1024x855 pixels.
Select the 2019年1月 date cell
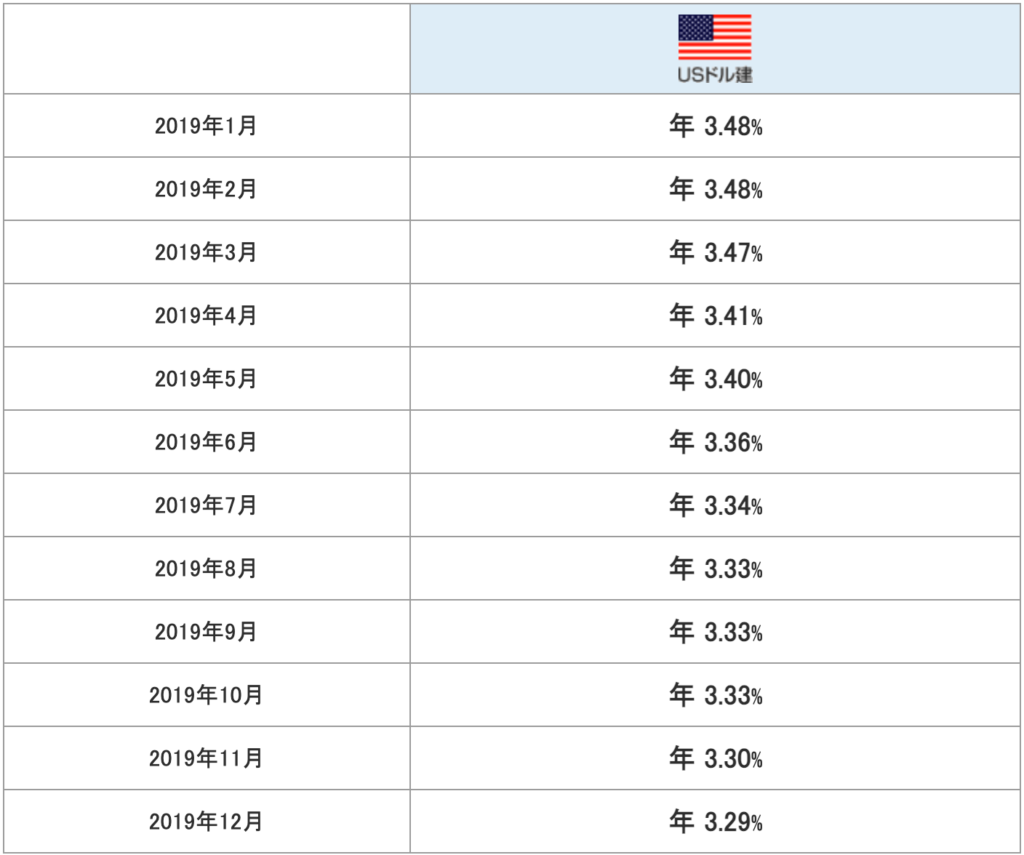[206, 126]
